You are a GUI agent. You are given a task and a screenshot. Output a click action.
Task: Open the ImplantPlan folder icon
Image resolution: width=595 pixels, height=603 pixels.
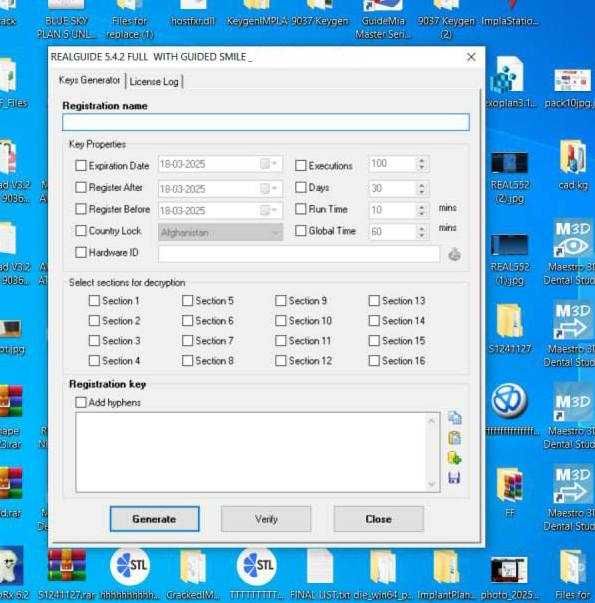tap(445, 574)
